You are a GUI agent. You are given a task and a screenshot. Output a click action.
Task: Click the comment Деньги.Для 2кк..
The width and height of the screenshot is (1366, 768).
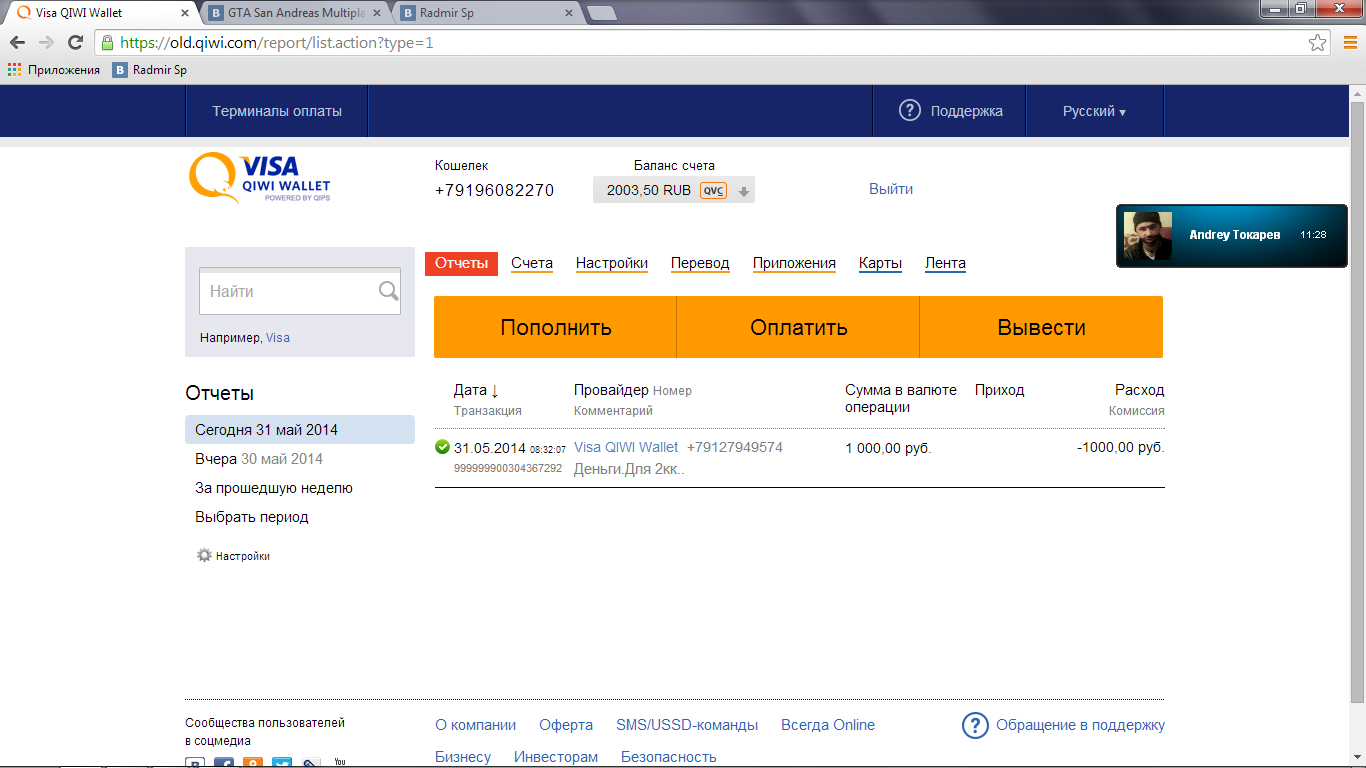(x=629, y=469)
